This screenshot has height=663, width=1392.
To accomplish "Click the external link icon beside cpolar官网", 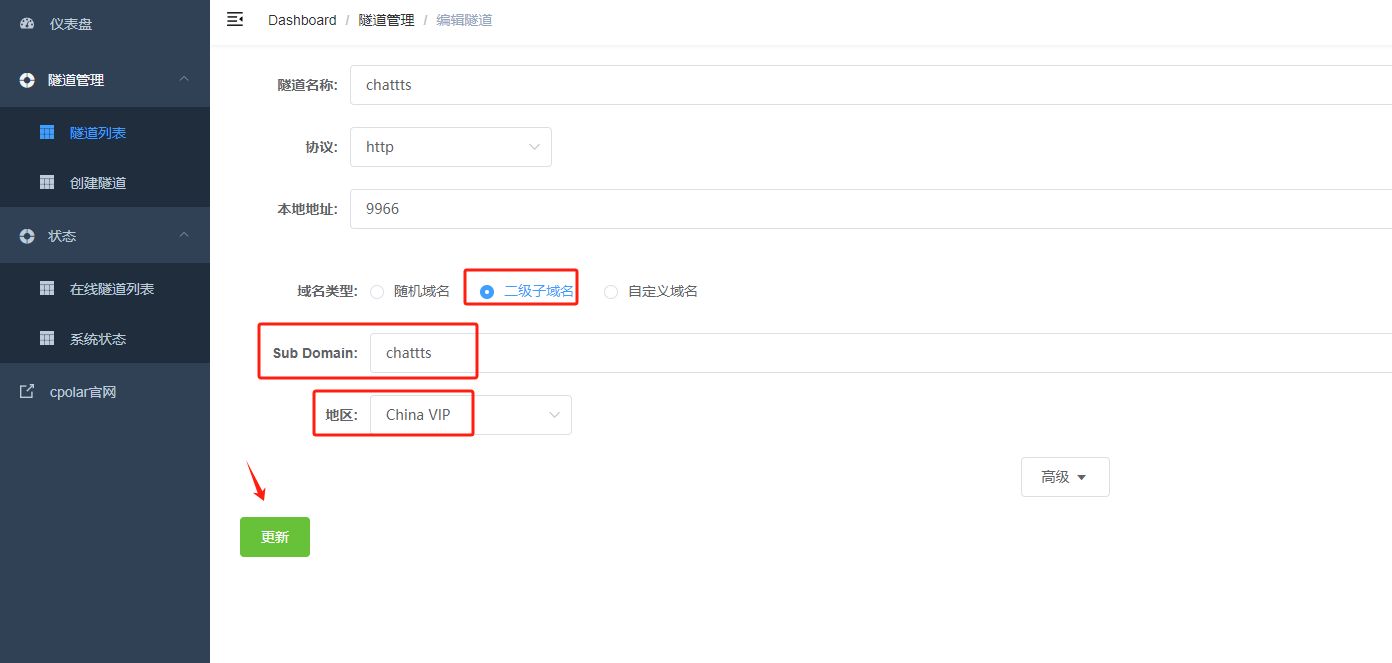I will click(26, 390).
